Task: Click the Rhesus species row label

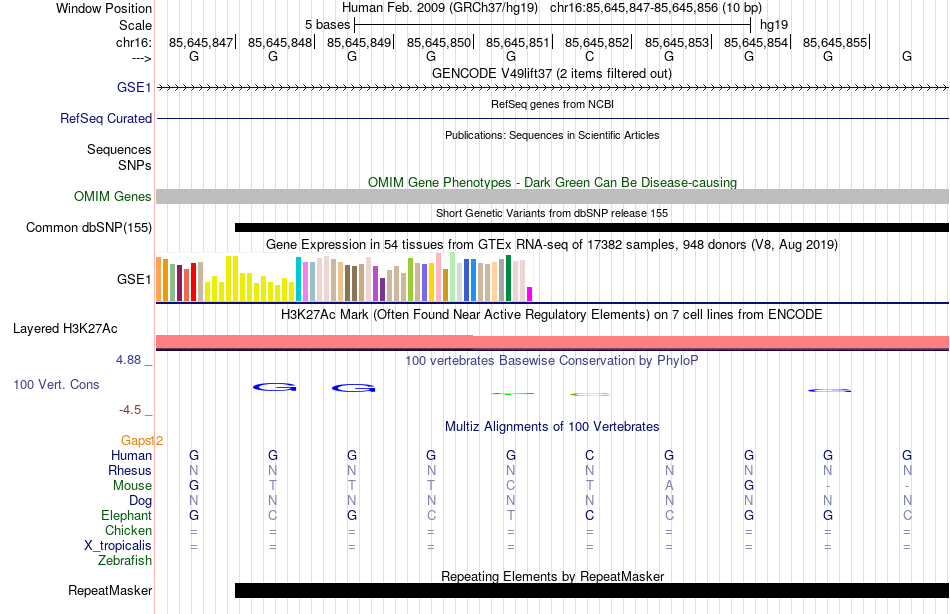Action: point(130,471)
